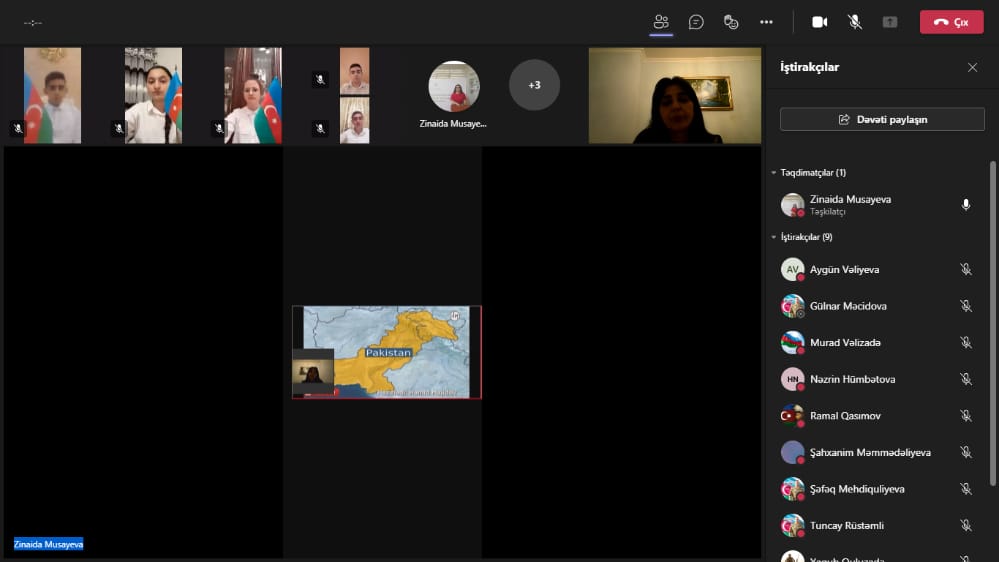Select participant Gülnar Məcidova
The height and width of the screenshot is (562, 999).
[x=879, y=306]
